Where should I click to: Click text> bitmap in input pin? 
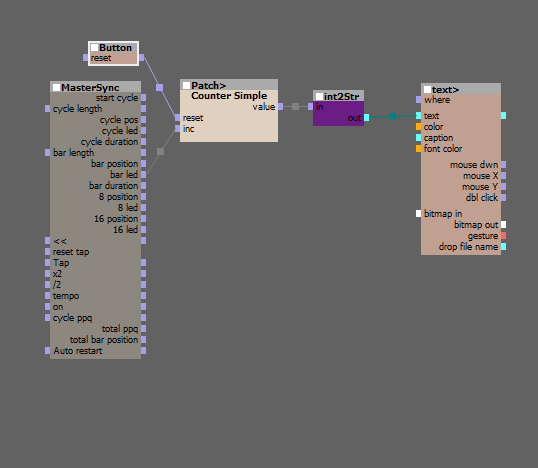click(x=418, y=213)
